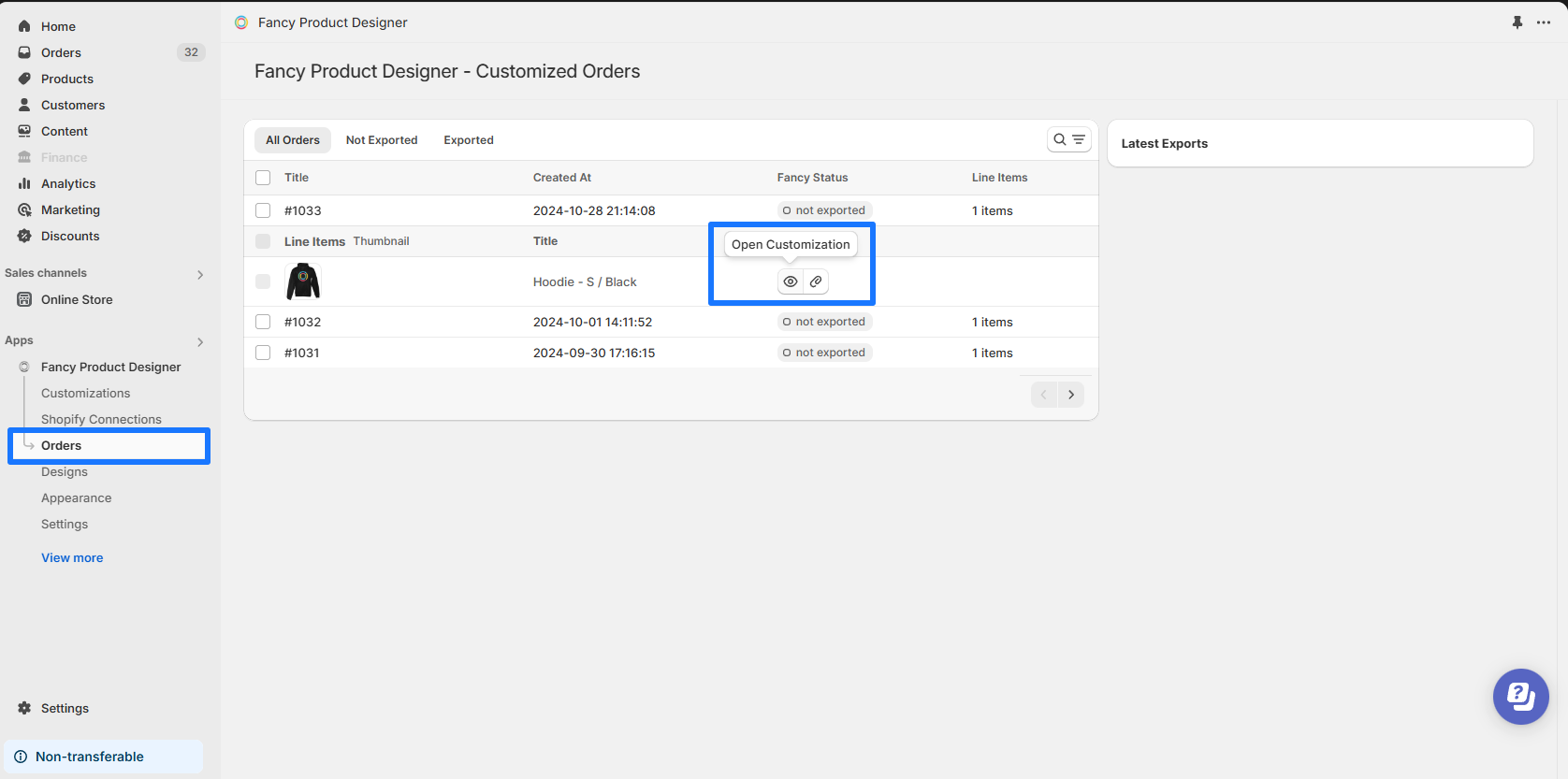The height and width of the screenshot is (779, 1568).
Task: Open Settings under Fancy Product Designer
Action: 65,525
